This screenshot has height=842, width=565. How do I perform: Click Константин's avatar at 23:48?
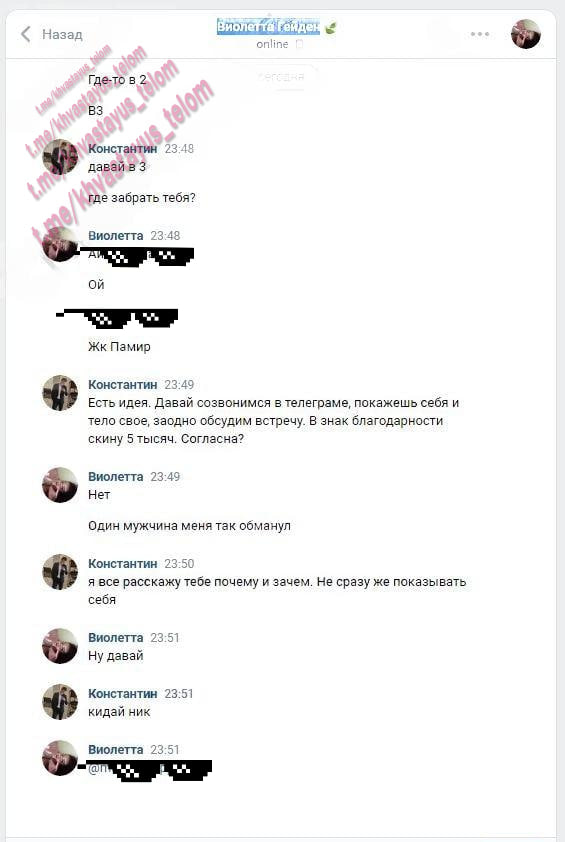(x=60, y=157)
